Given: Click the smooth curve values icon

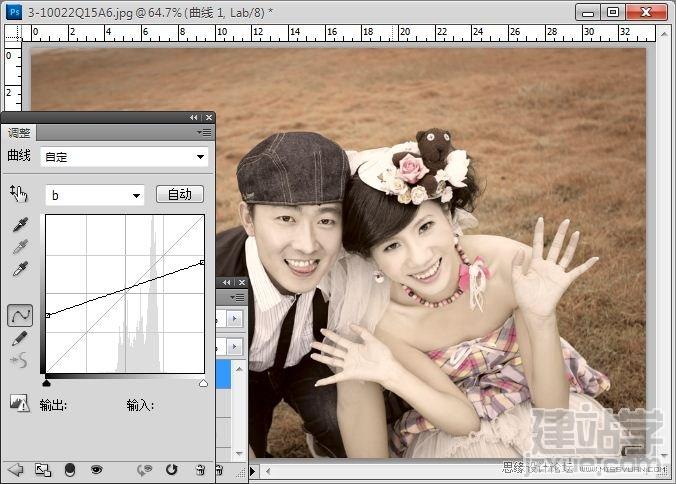Looking at the screenshot, I should [x=19, y=360].
